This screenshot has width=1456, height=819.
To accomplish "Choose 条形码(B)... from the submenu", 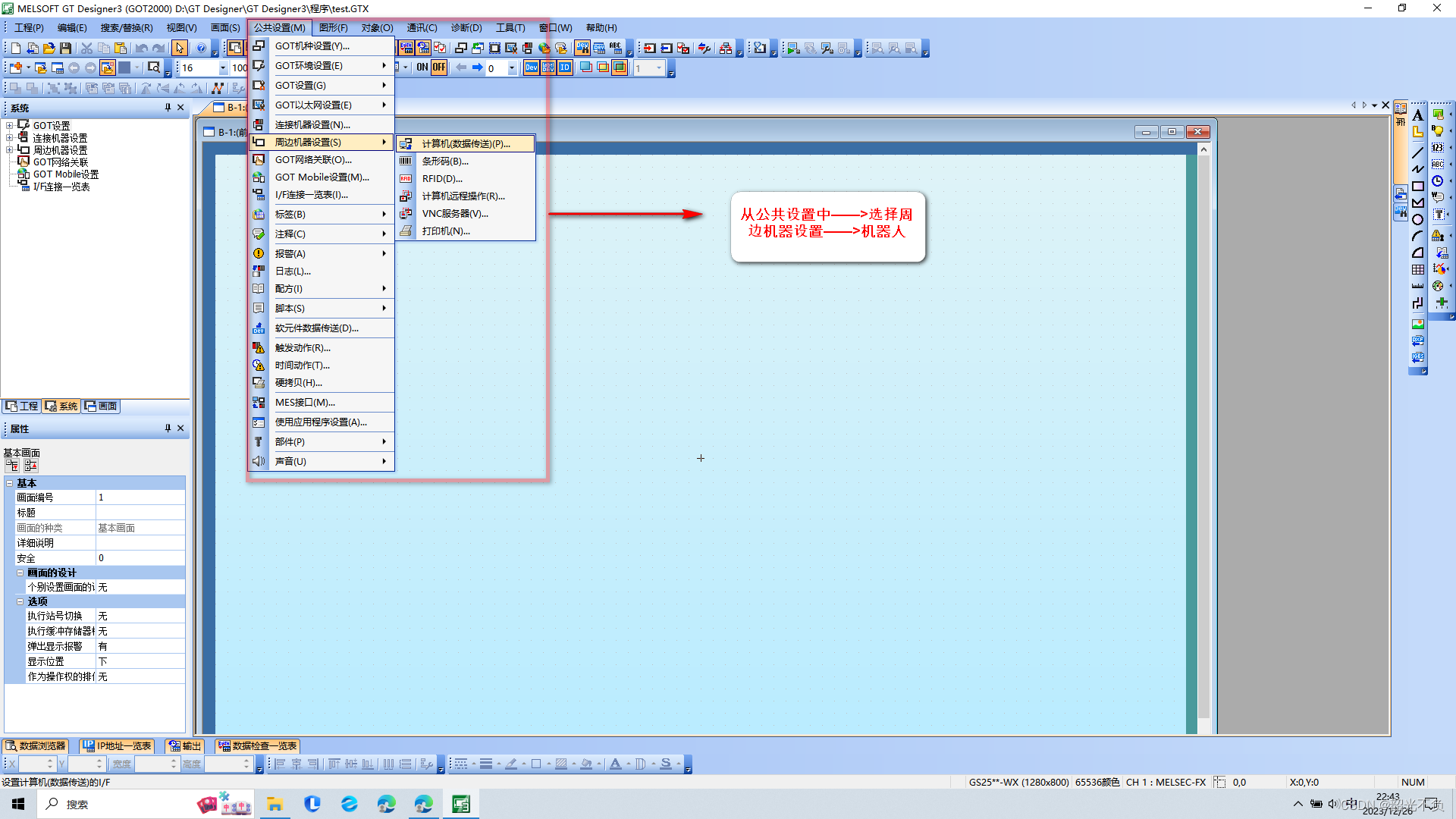I will (x=445, y=161).
